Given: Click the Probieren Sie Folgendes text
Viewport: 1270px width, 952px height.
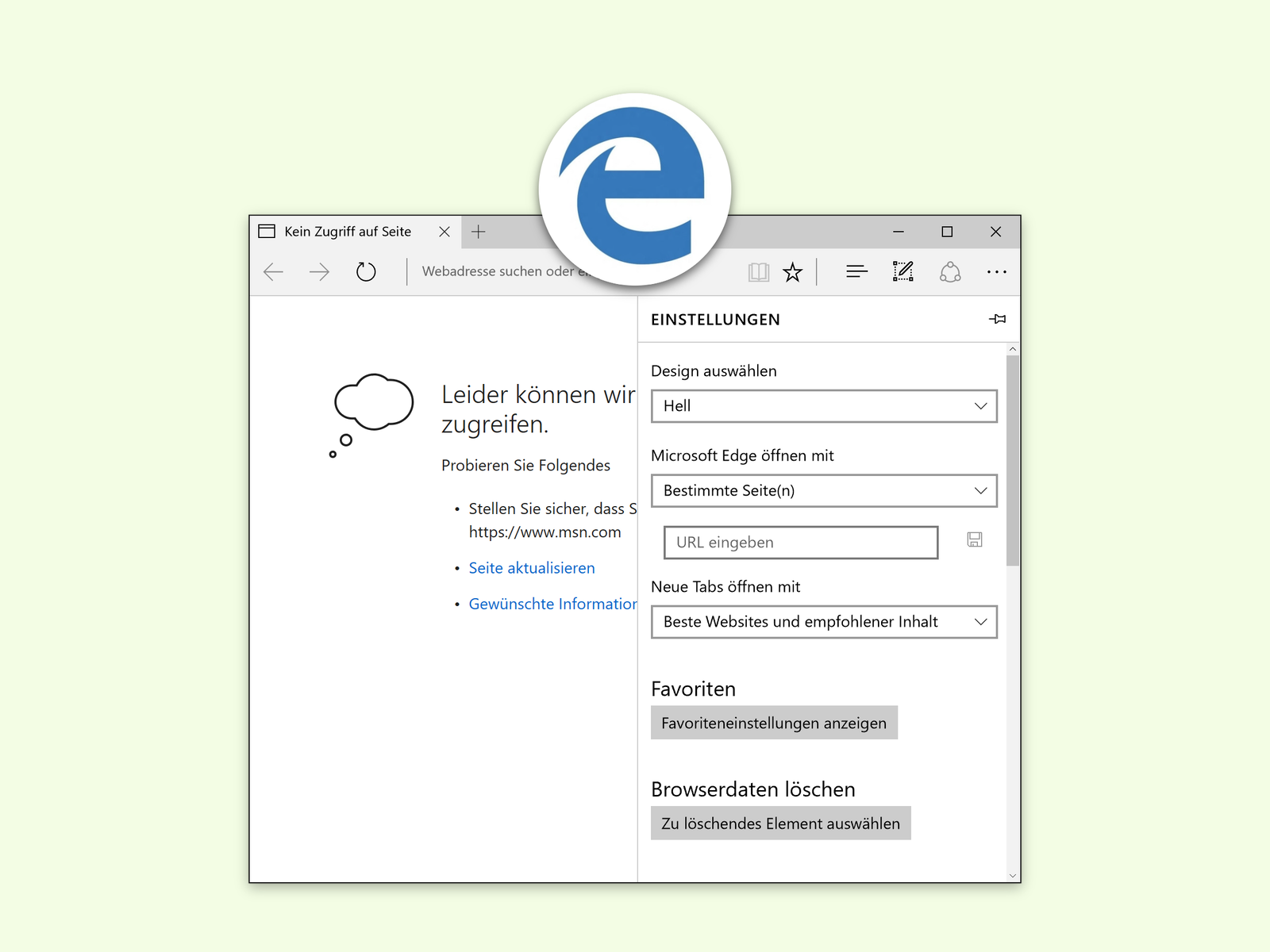Looking at the screenshot, I should [525, 466].
